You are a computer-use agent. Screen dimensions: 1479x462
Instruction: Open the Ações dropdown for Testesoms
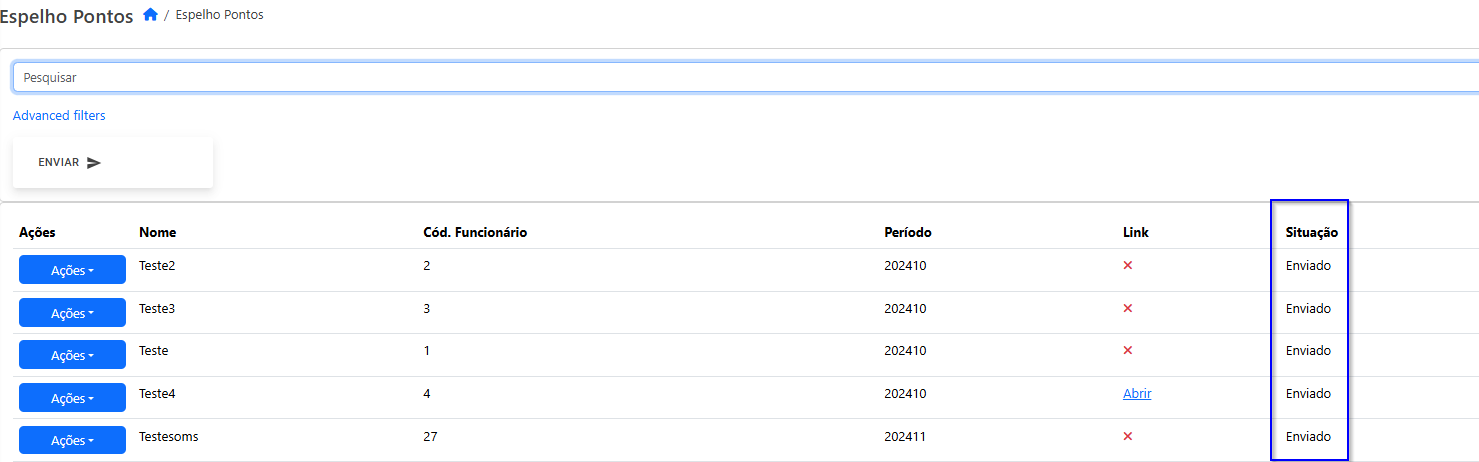tap(72, 440)
